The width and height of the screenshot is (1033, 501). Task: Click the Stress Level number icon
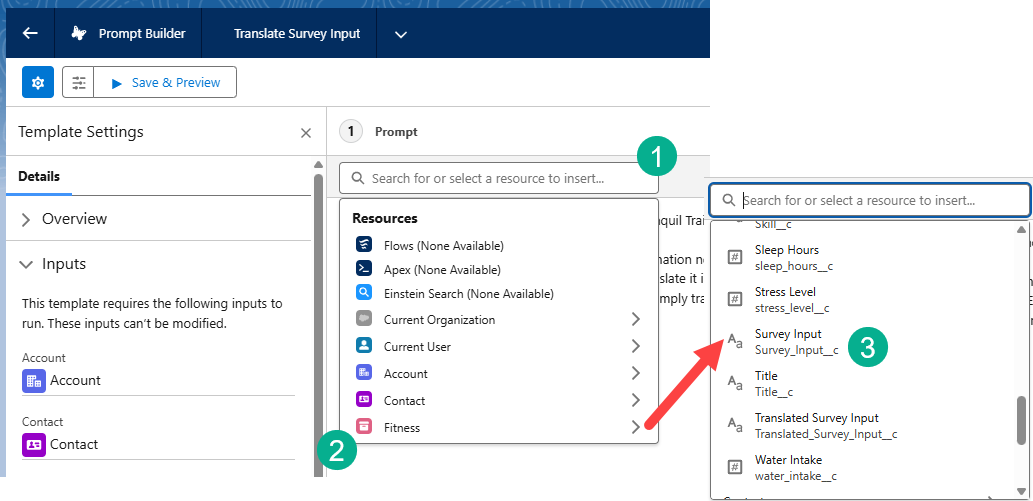tap(735, 299)
